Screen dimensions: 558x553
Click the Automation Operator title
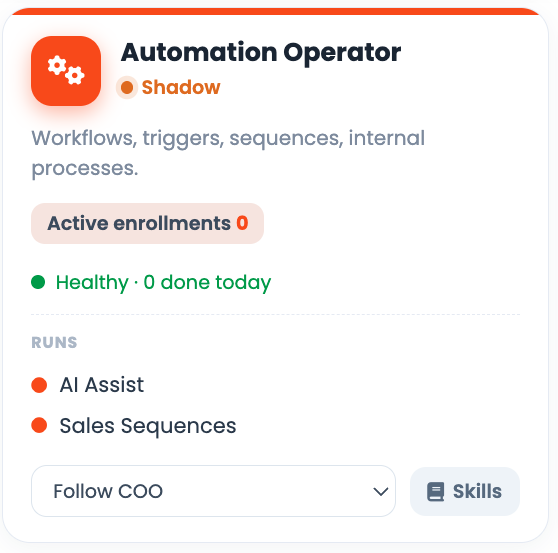[261, 53]
